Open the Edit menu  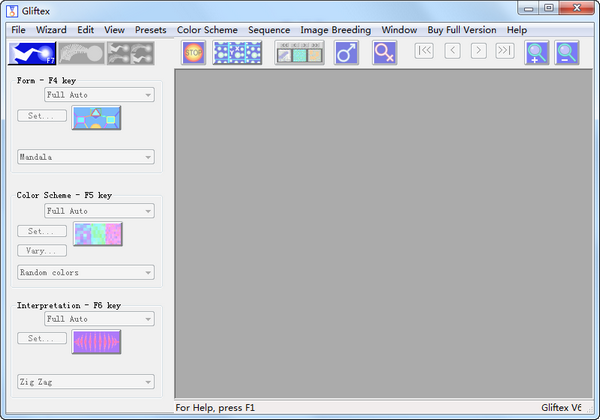86,30
